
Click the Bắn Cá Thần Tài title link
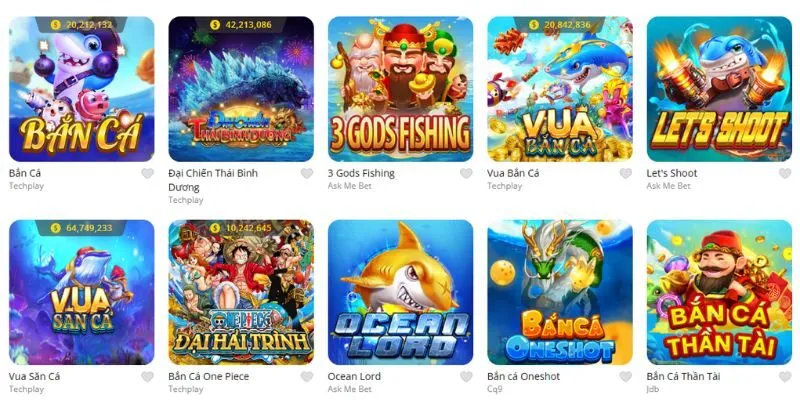coord(684,377)
